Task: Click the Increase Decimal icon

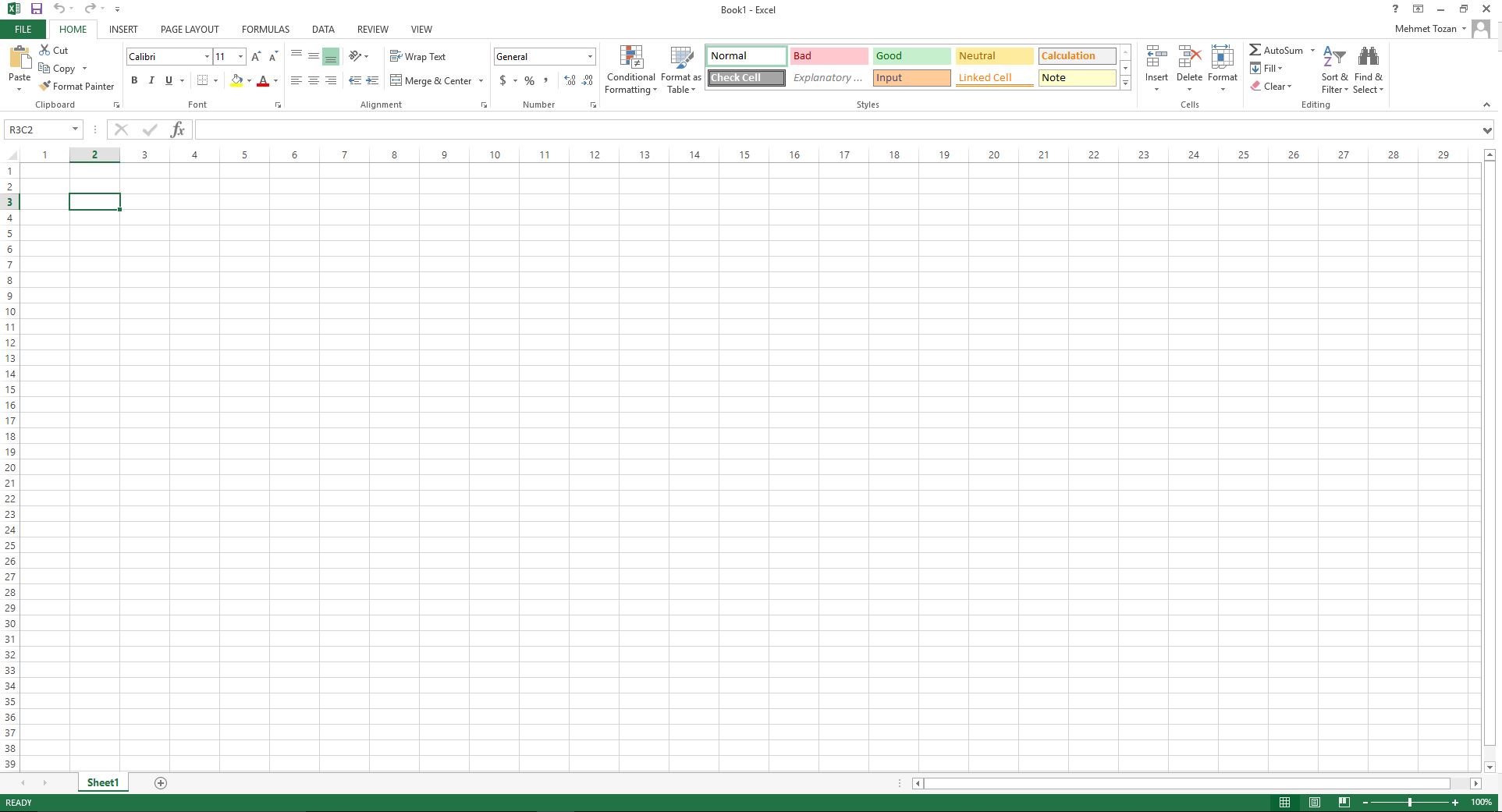Action: [569, 80]
